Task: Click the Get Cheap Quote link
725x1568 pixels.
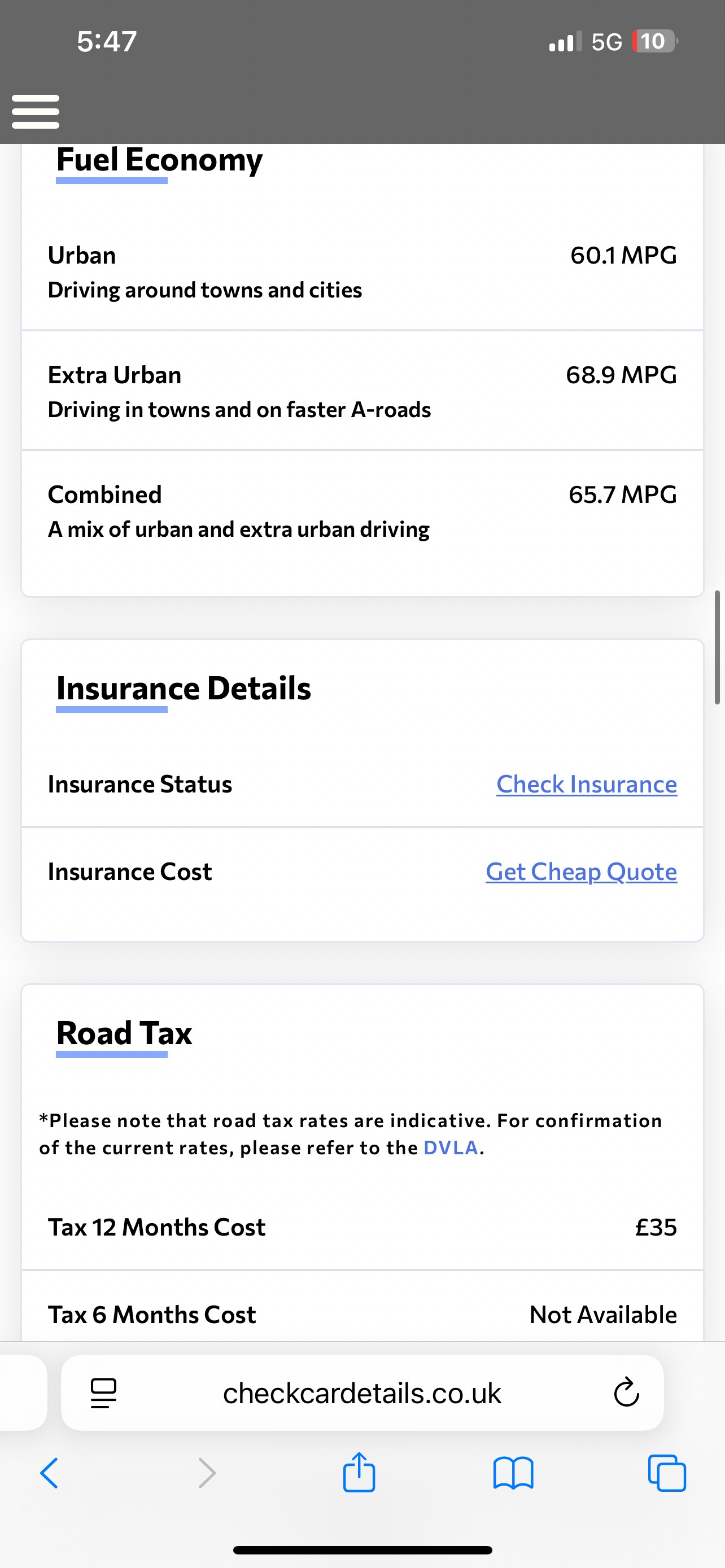Action: coord(580,871)
